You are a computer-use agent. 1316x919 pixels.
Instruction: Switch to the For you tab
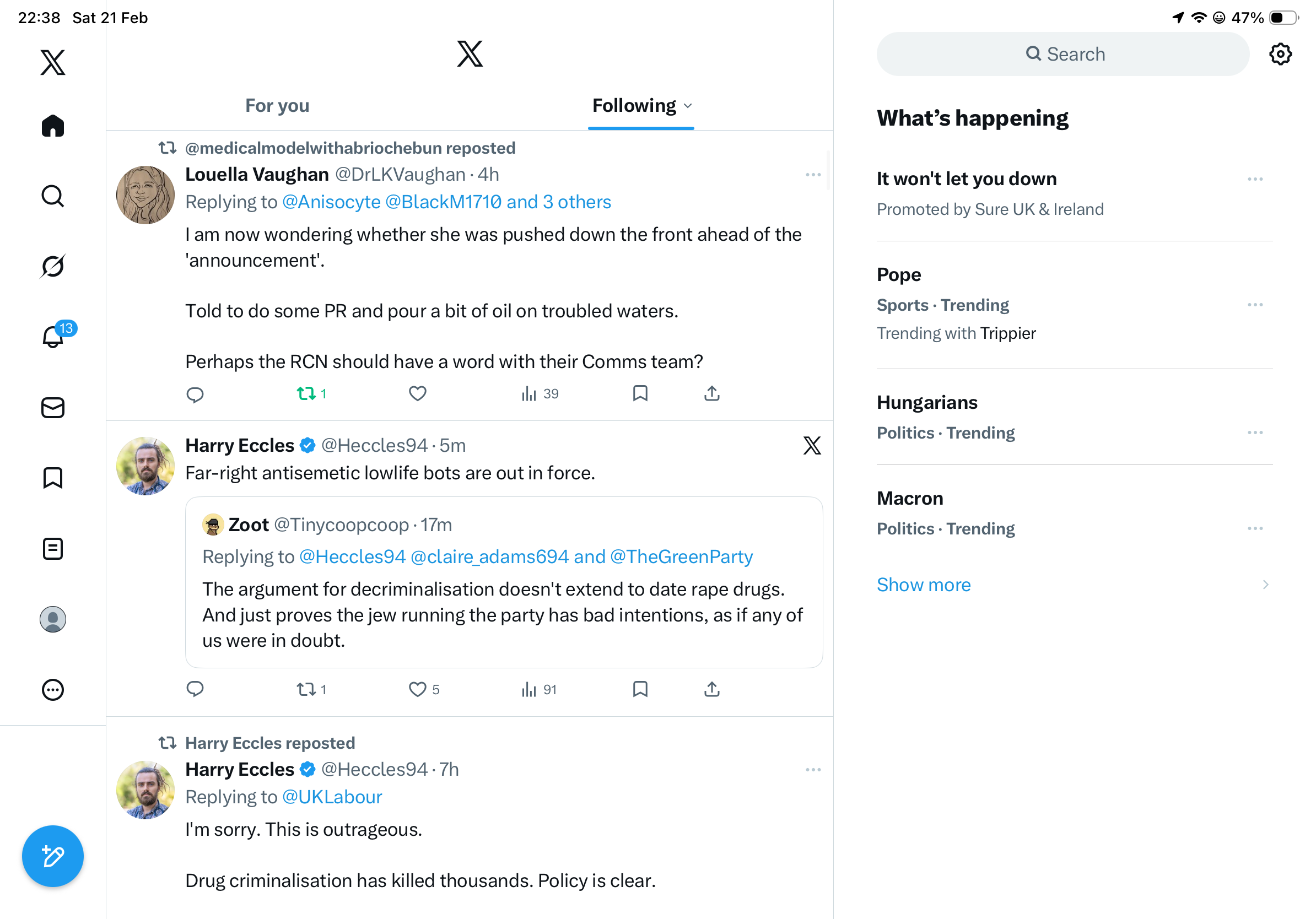[277, 106]
